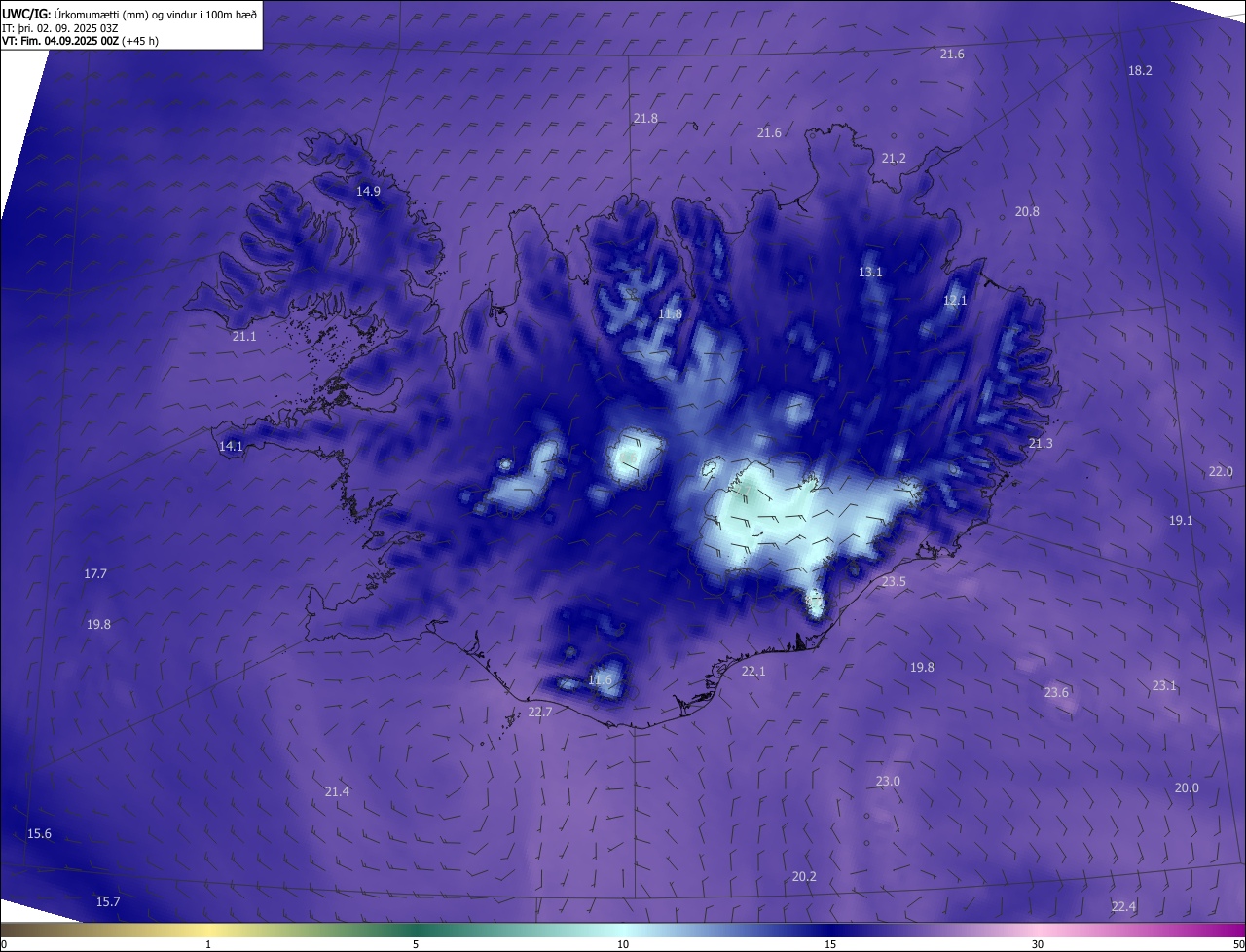Select the 21.1 value west of Iceland
The height and width of the screenshot is (952, 1246).
tap(244, 336)
